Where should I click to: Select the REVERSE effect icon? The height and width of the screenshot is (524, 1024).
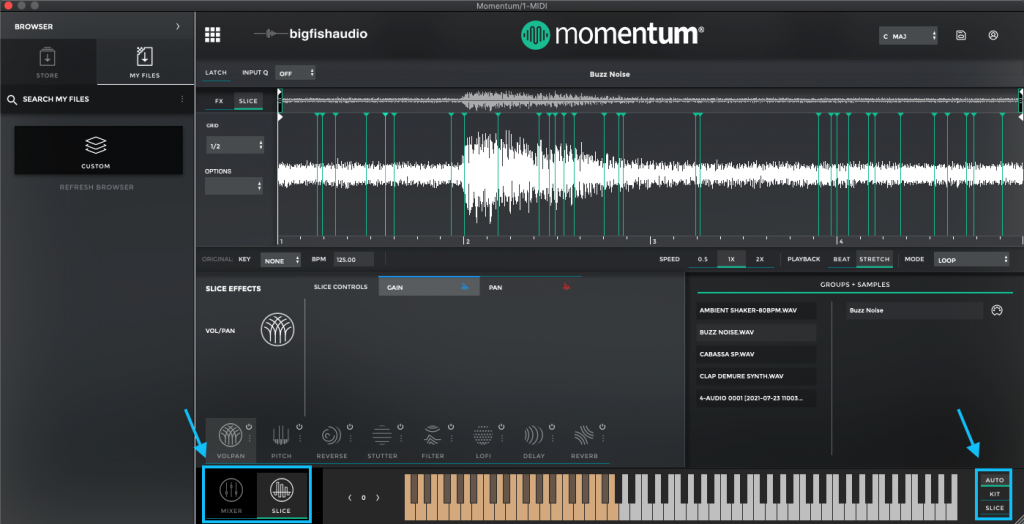[332, 434]
